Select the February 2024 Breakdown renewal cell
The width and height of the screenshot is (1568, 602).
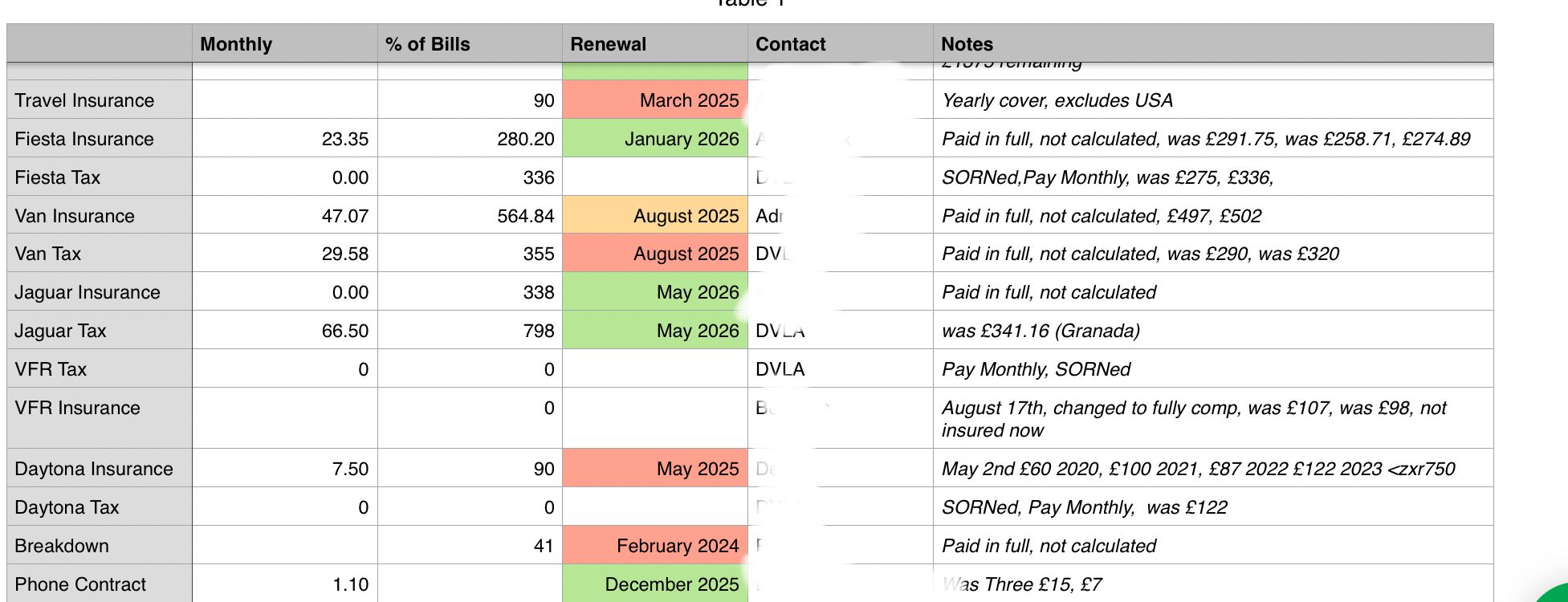pos(655,546)
